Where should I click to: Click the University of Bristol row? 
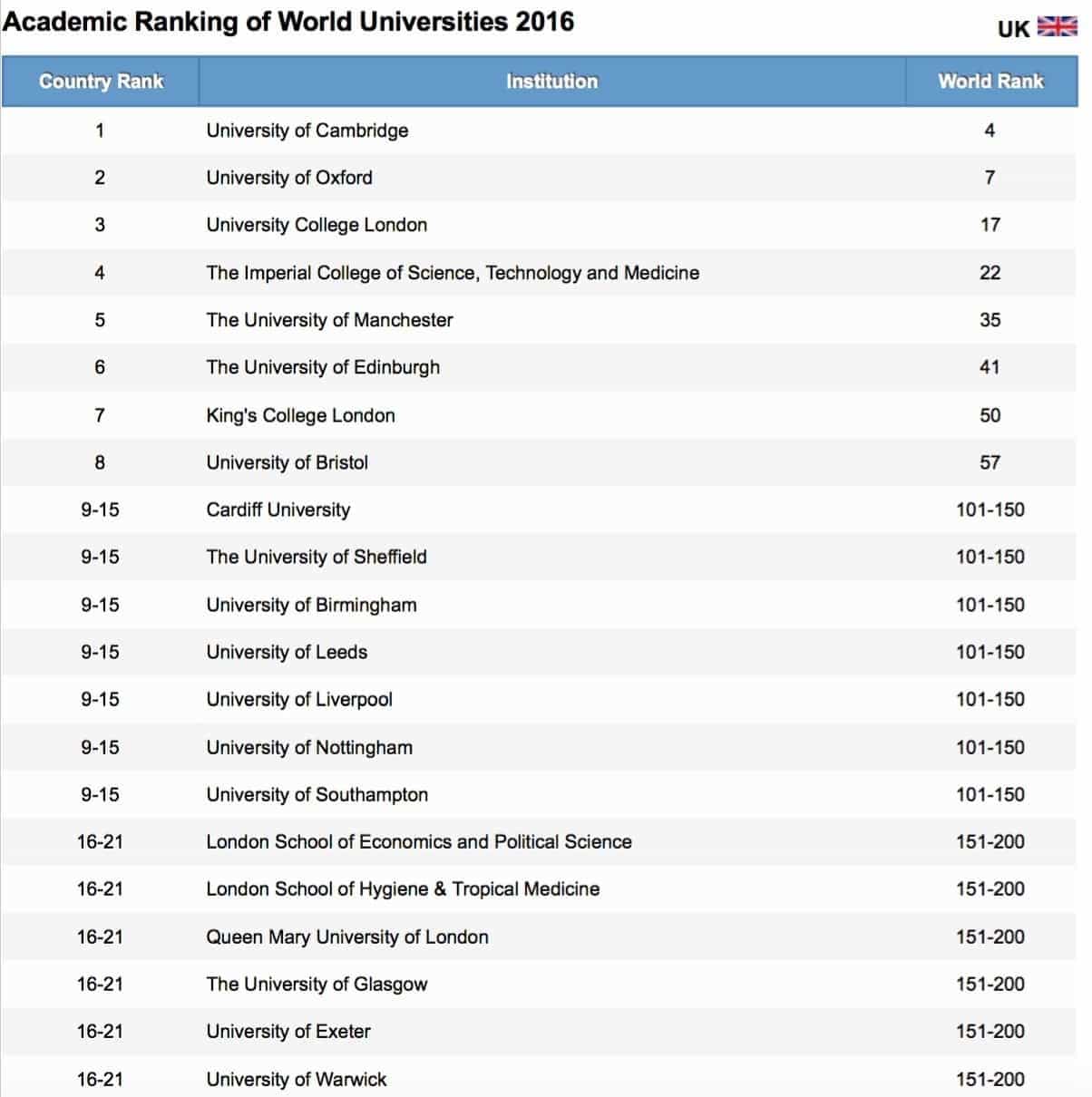pos(287,462)
